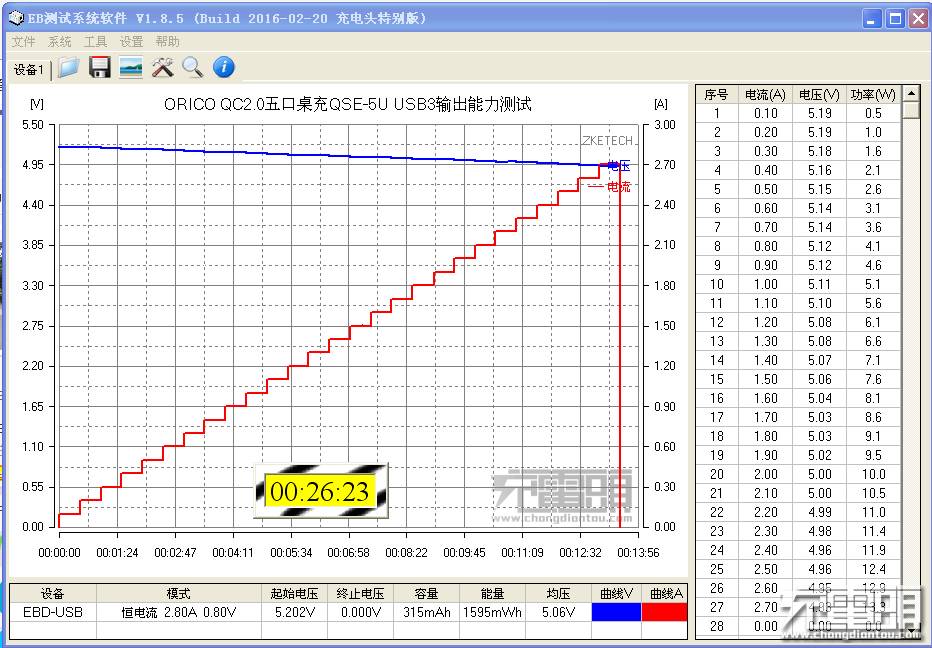The height and width of the screenshot is (648, 932).
Task: Open the 文件 menu
Action: tap(24, 42)
